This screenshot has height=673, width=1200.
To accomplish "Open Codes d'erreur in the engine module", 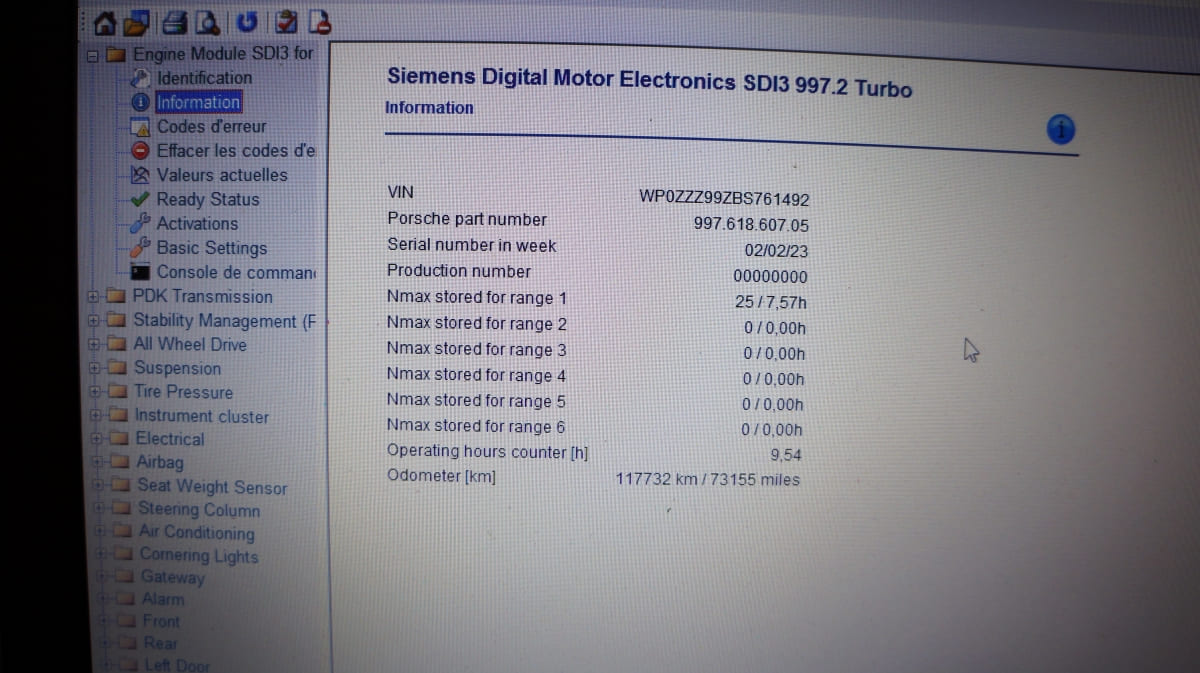I will 211,127.
